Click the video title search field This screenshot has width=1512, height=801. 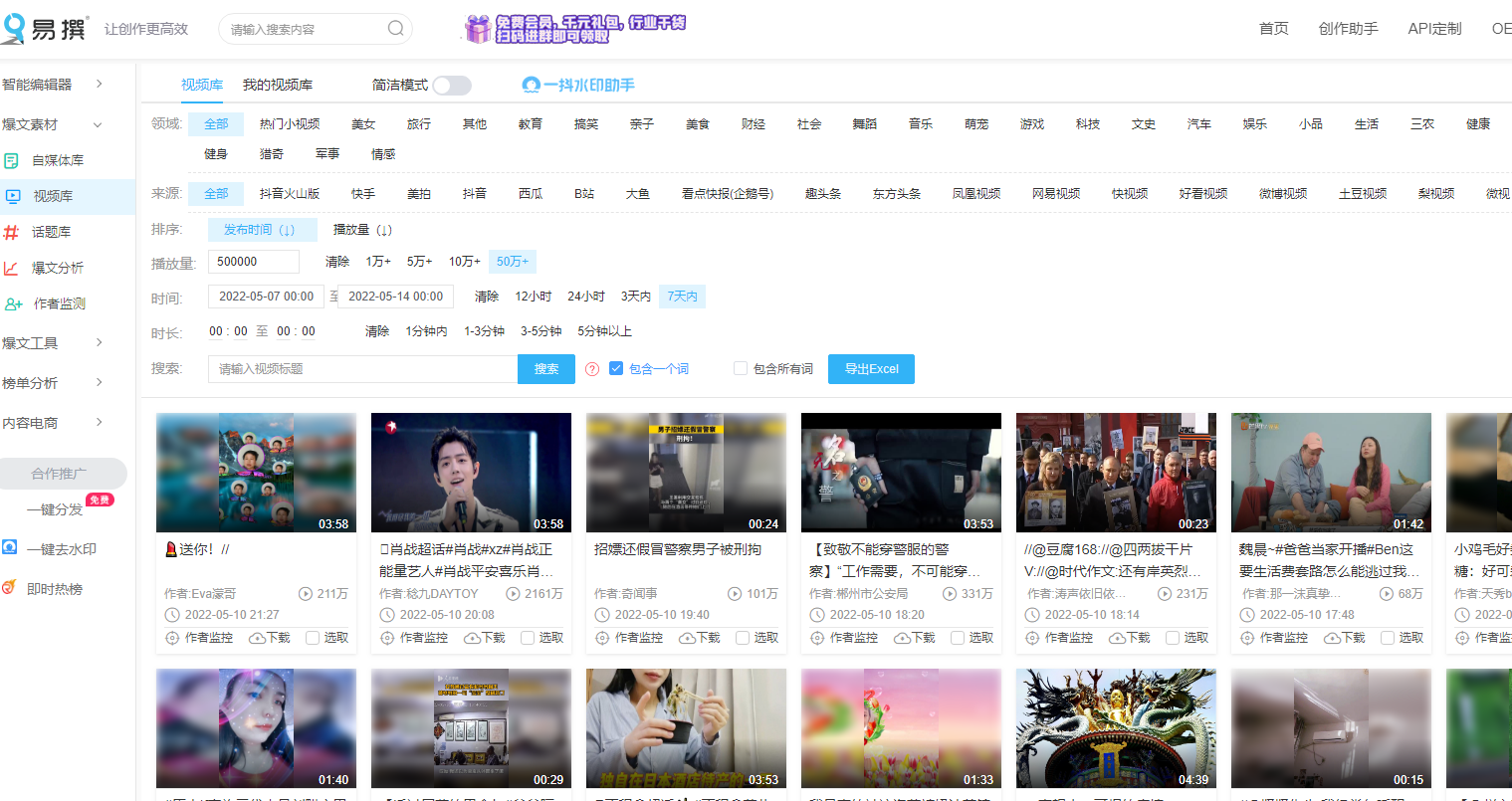click(x=363, y=369)
